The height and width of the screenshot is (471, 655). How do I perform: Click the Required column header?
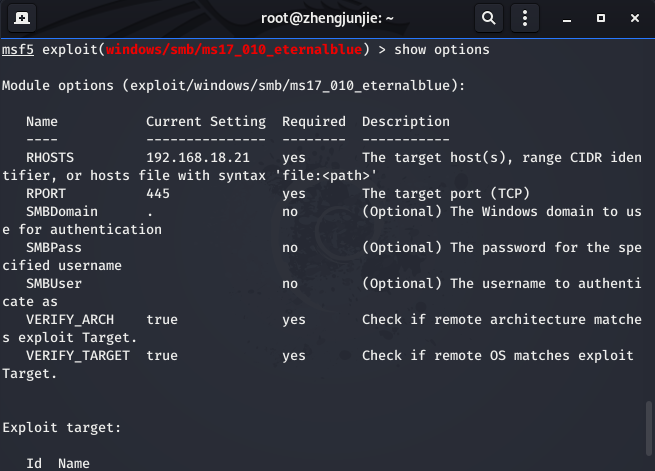(314, 122)
